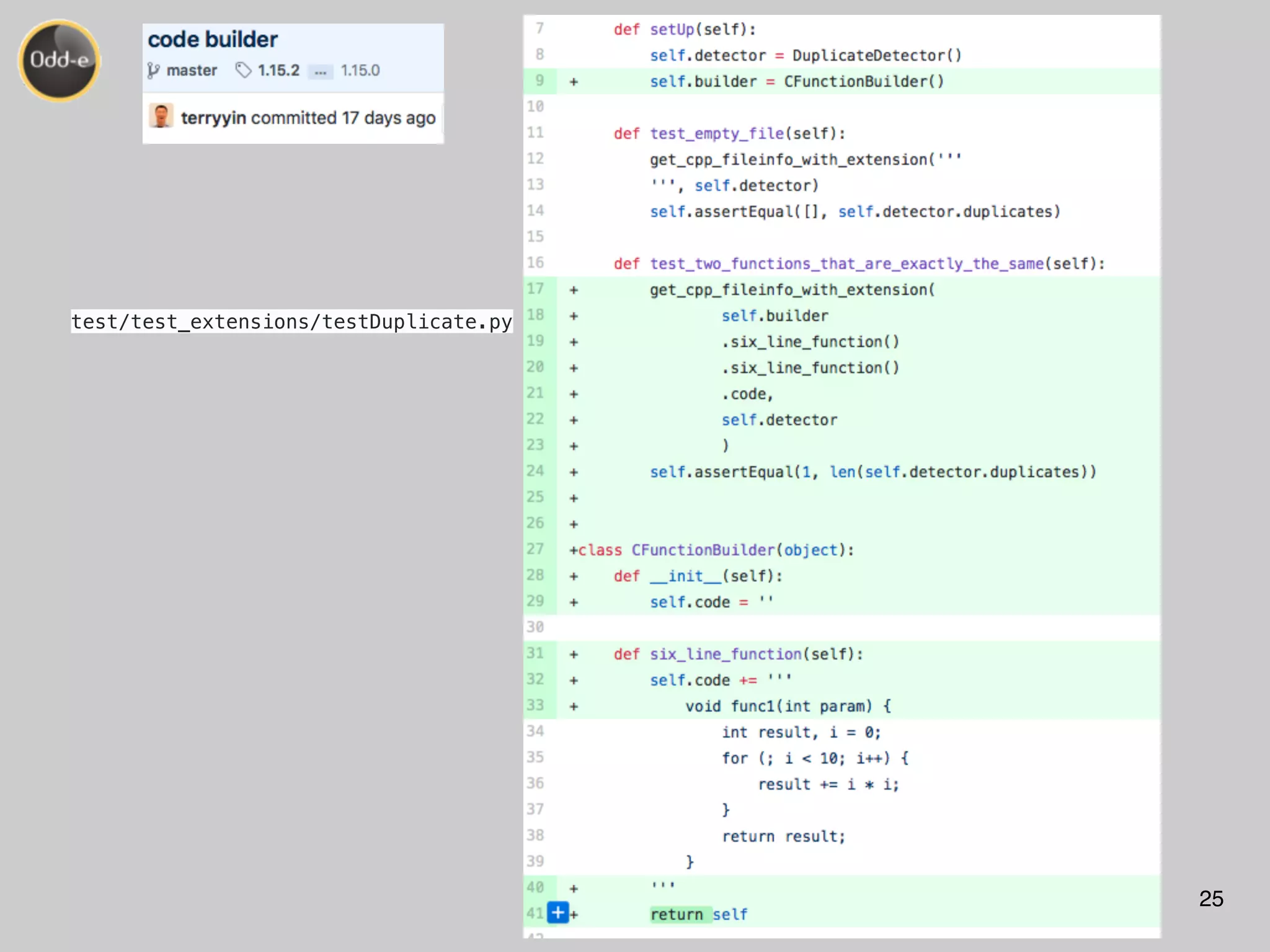Viewport: 1270px width, 952px height.
Task: Expand the hidden tags ellipsis button
Action: coord(320,71)
